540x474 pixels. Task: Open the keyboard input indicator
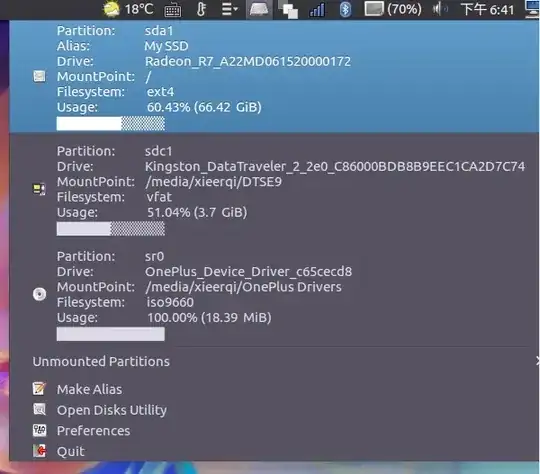click(173, 10)
